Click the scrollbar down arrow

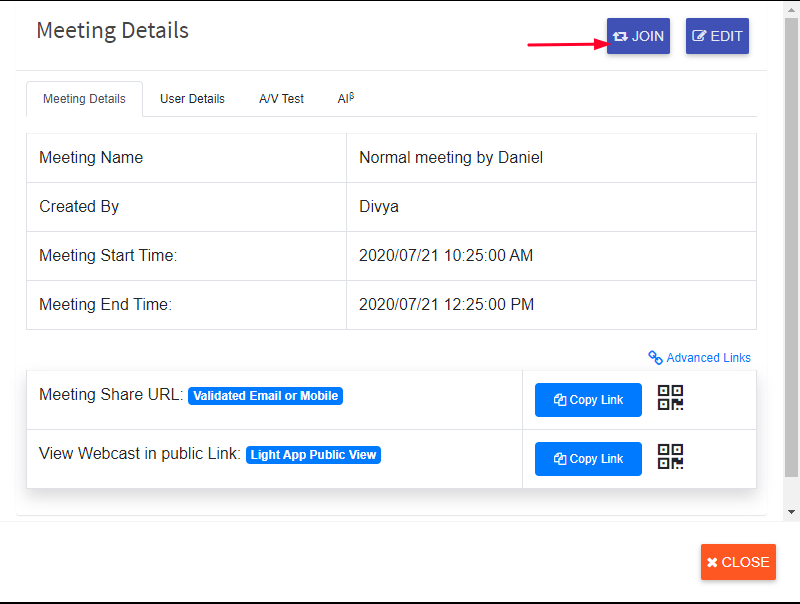[791, 512]
